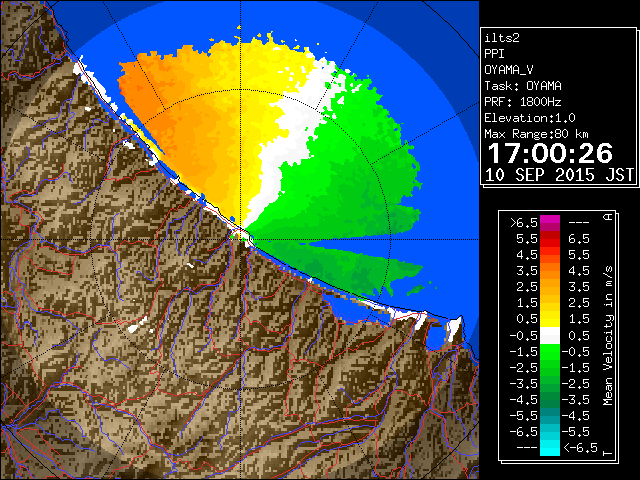This screenshot has height=480, width=640.
Task: Select the 'PPI' scan type text
Action: [x=494, y=54]
